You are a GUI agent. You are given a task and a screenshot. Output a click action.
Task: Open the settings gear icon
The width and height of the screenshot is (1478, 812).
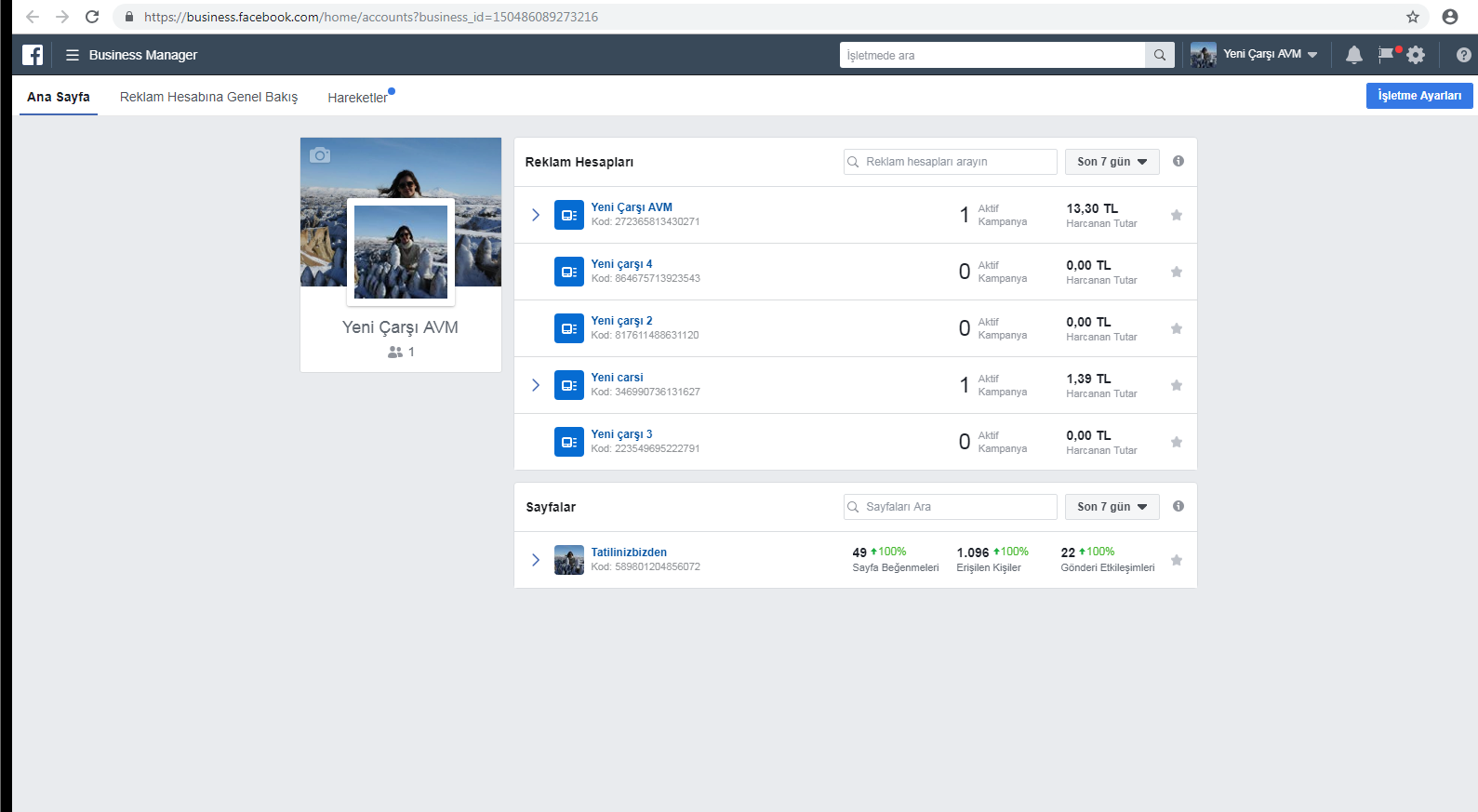point(1416,55)
